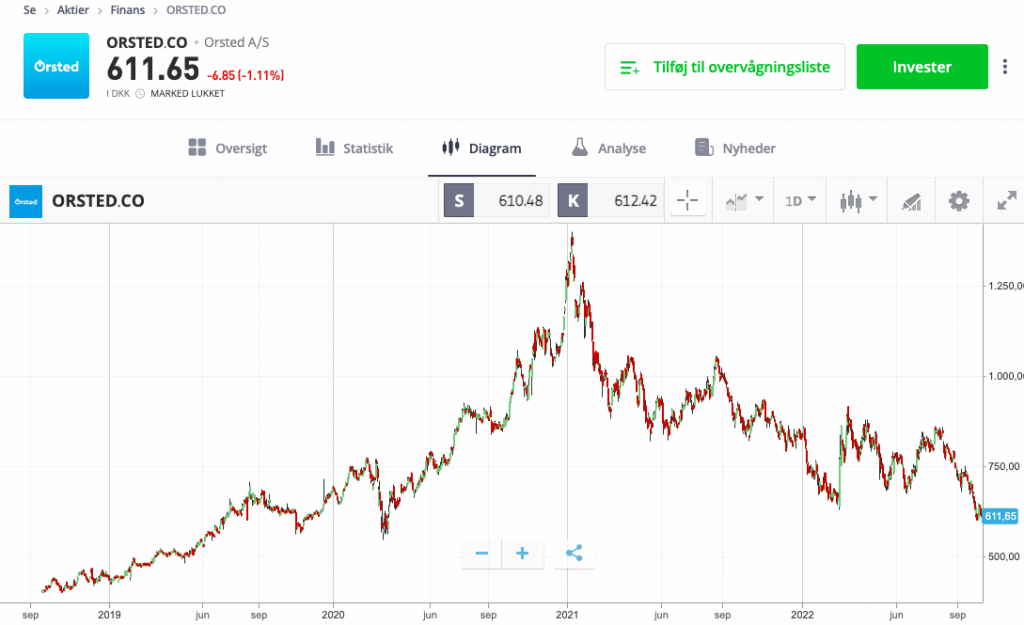Open the drawing tools icon
1024x625 pixels.
911,201
